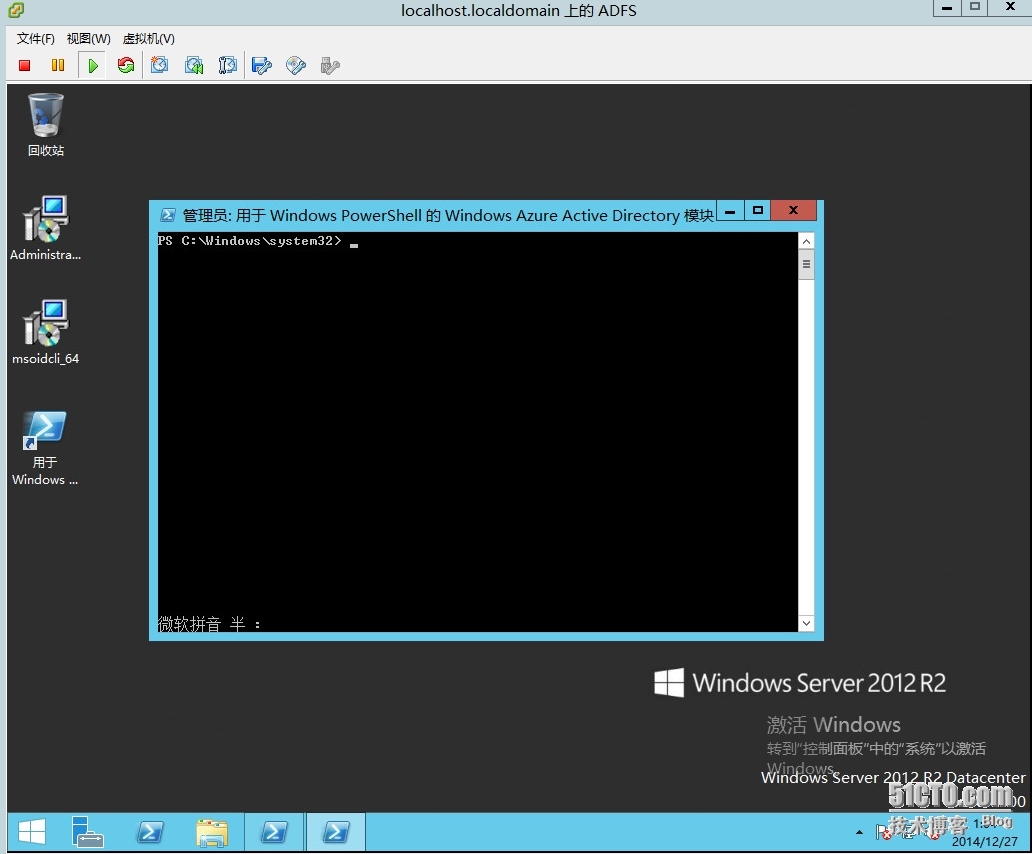Connect CD/DVD device toolbar icon
1032x854 pixels.
pyautogui.click(x=296, y=65)
